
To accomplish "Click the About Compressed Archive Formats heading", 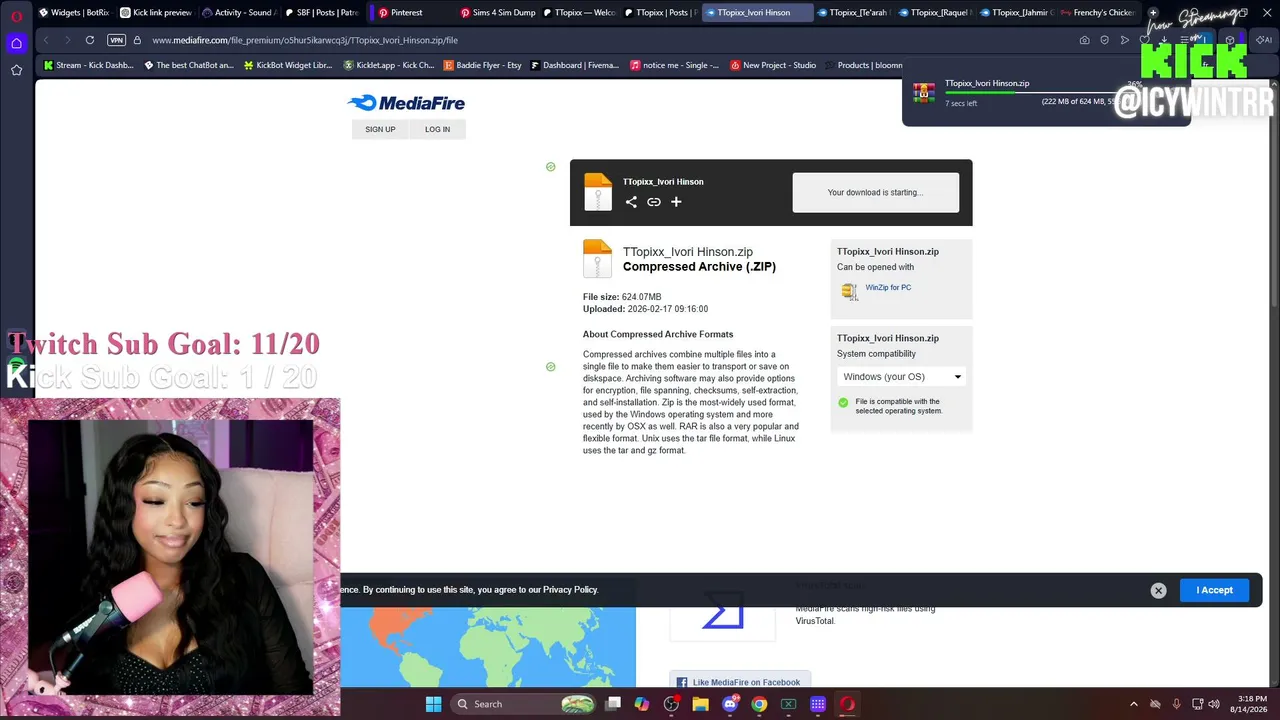I will point(658,334).
